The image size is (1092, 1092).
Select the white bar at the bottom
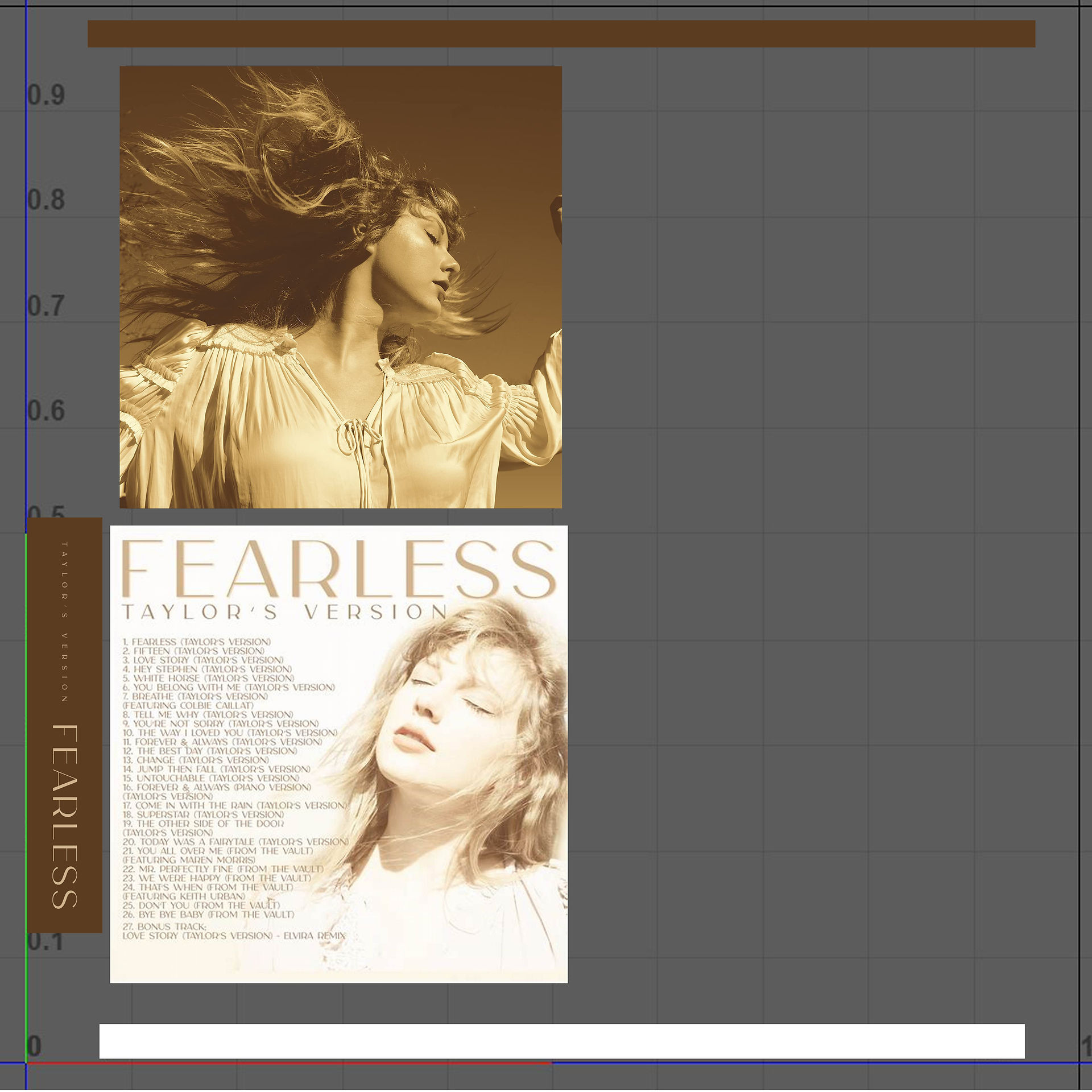click(x=562, y=1041)
